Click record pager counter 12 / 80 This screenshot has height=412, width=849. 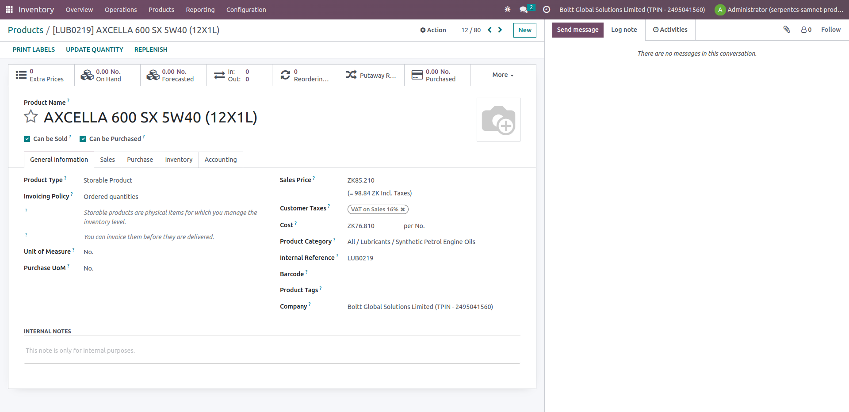[471, 30]
